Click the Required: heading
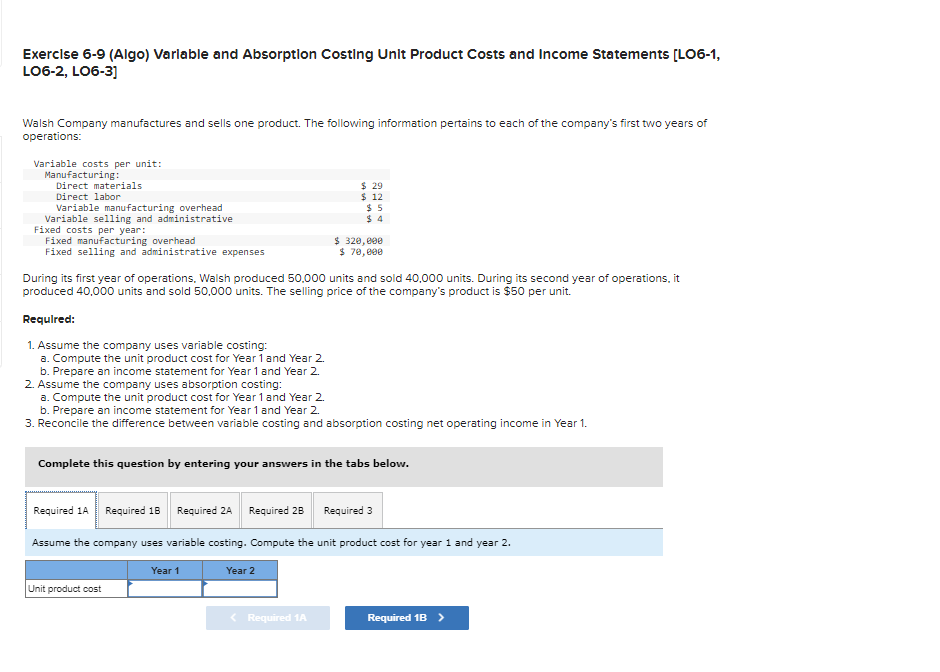The width and height of the screenshot is (940, 672). click(x=49, y=319)
